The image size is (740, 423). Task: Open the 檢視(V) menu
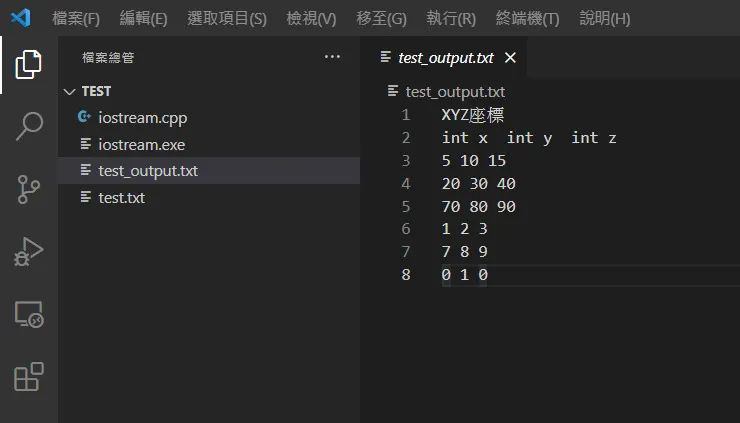[x=311, y=18]
